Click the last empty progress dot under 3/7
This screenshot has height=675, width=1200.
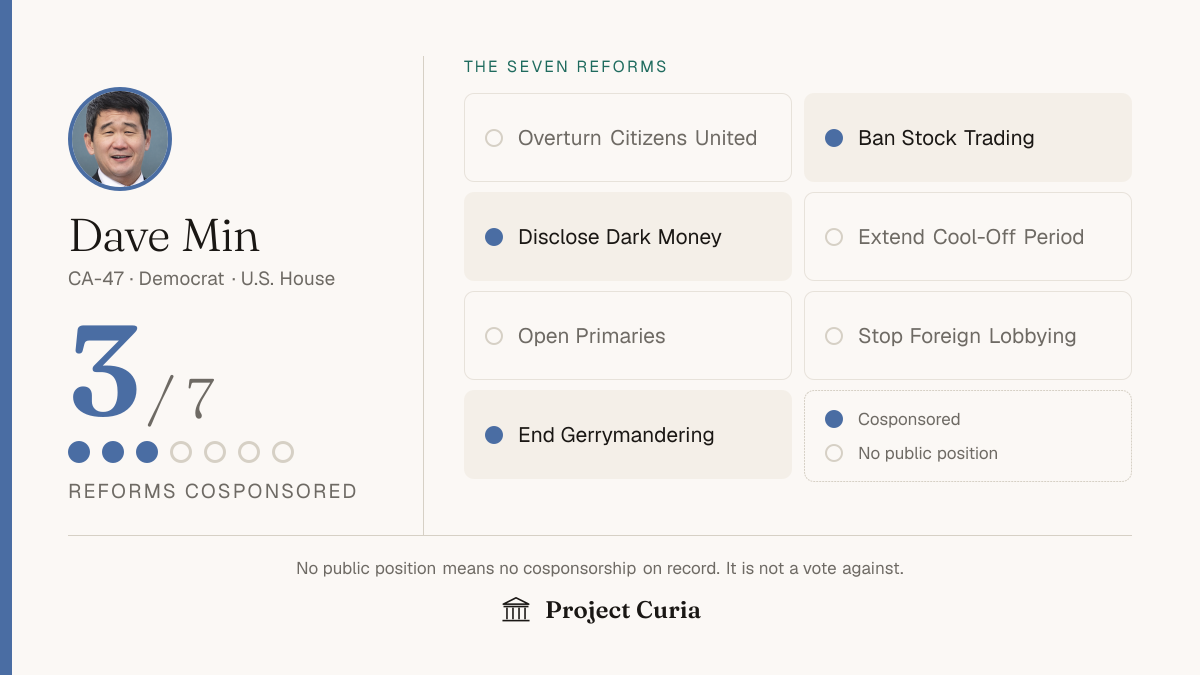click(x=283, y=452)
